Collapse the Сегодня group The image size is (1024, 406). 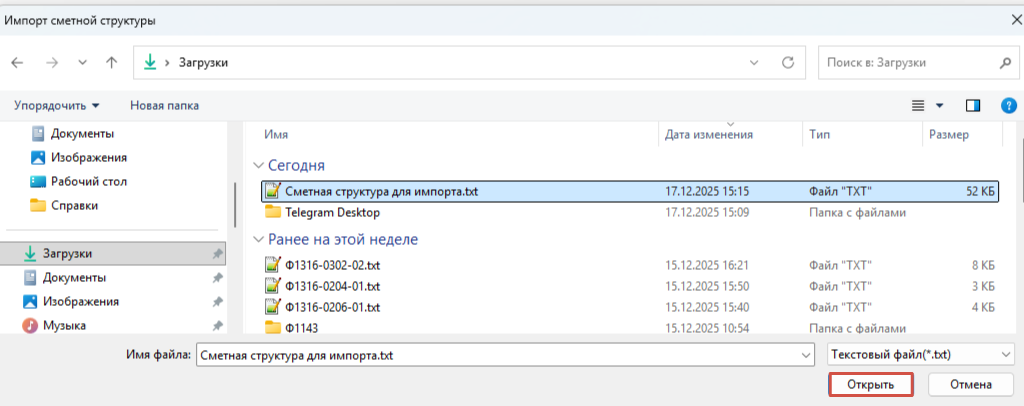click(259, 166)
